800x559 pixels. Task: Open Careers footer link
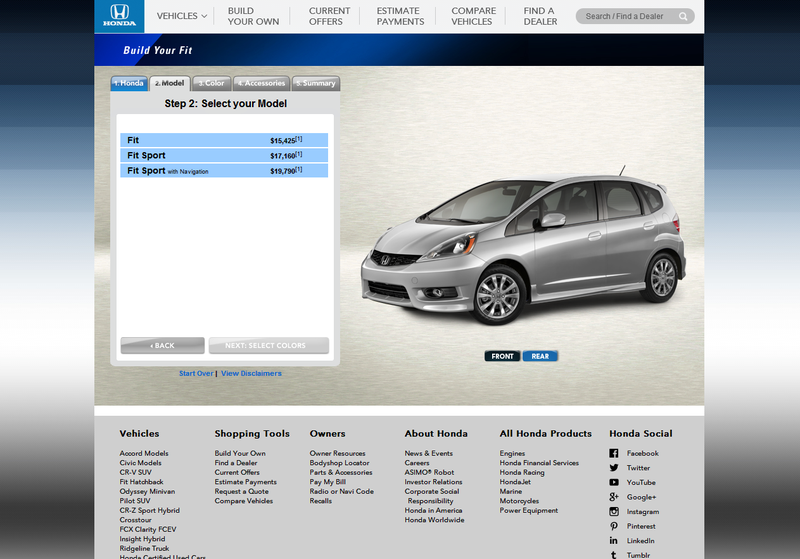point(417,463)
